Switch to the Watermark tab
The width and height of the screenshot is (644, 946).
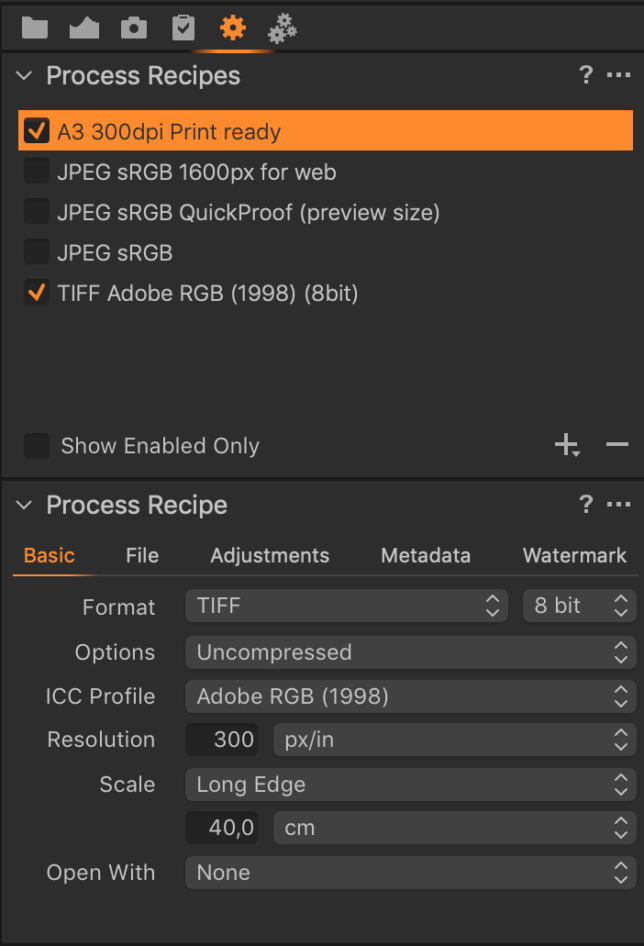[x=574, y=555]
